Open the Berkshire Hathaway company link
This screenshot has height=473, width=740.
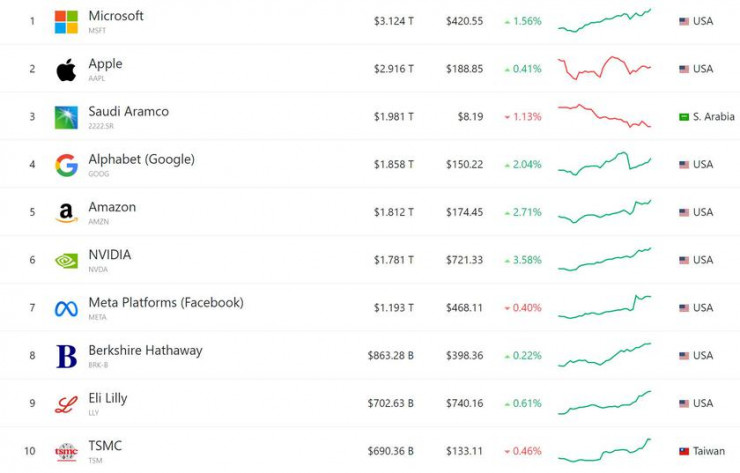click(x=145, y=350)
